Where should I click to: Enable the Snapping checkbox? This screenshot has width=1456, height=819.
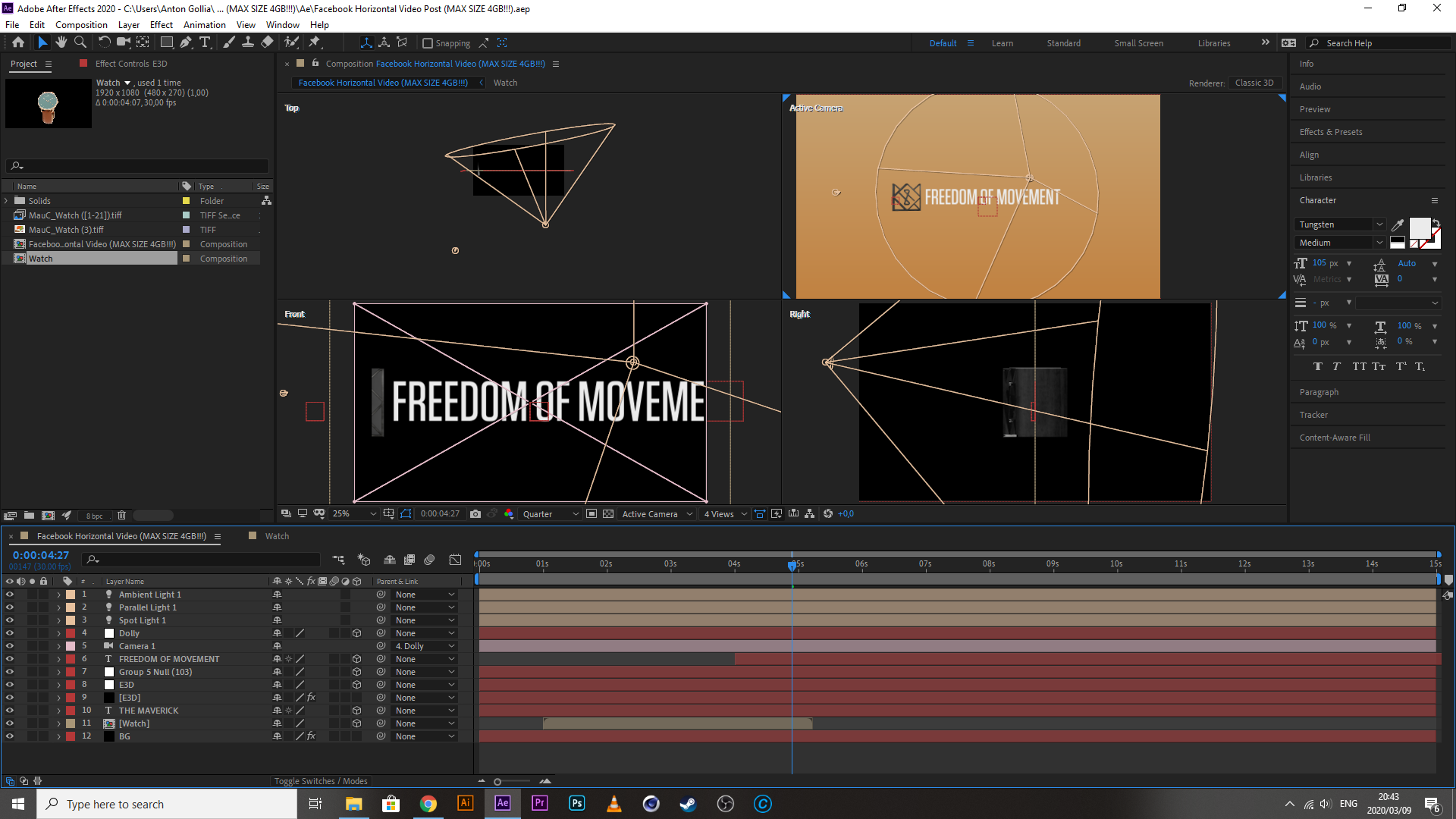coord(428,43)
